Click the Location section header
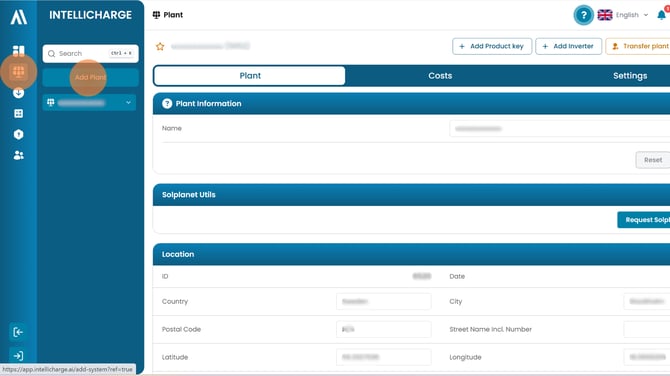The width and height of the screenshot is (670, 376). click(x=411, y=254)
